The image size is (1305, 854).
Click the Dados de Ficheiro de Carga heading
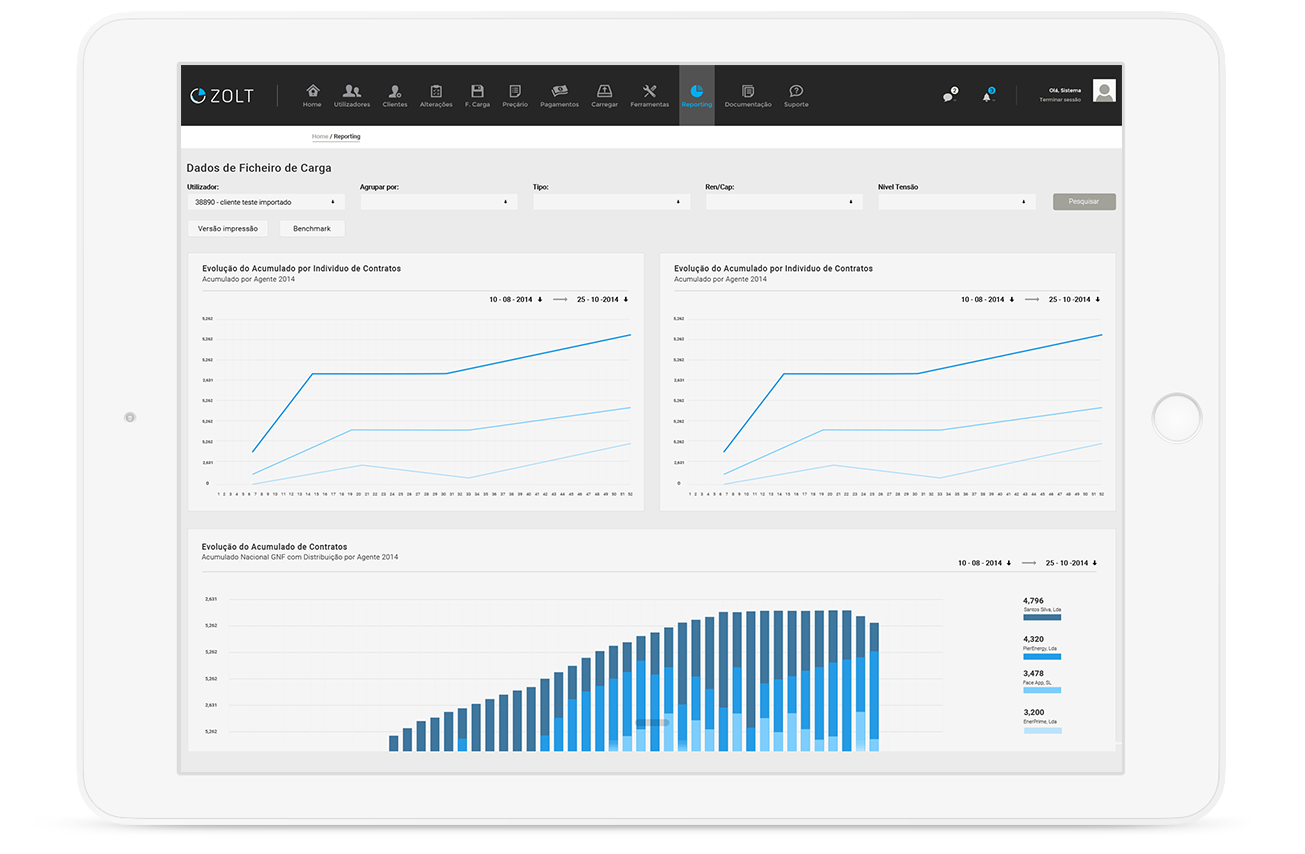[259, 168]
